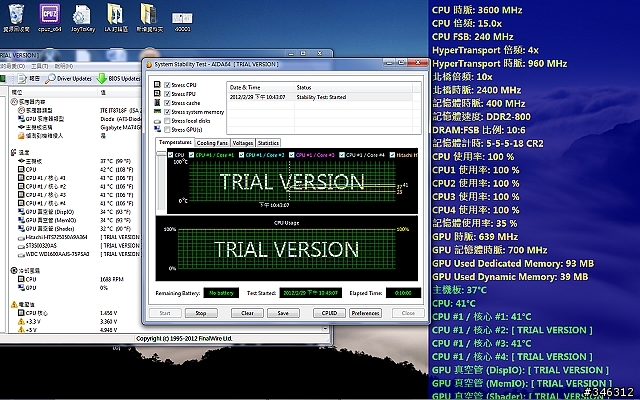Select the Temperatures tab
This screenshot has height=400, width=640.
click(175, 142)
